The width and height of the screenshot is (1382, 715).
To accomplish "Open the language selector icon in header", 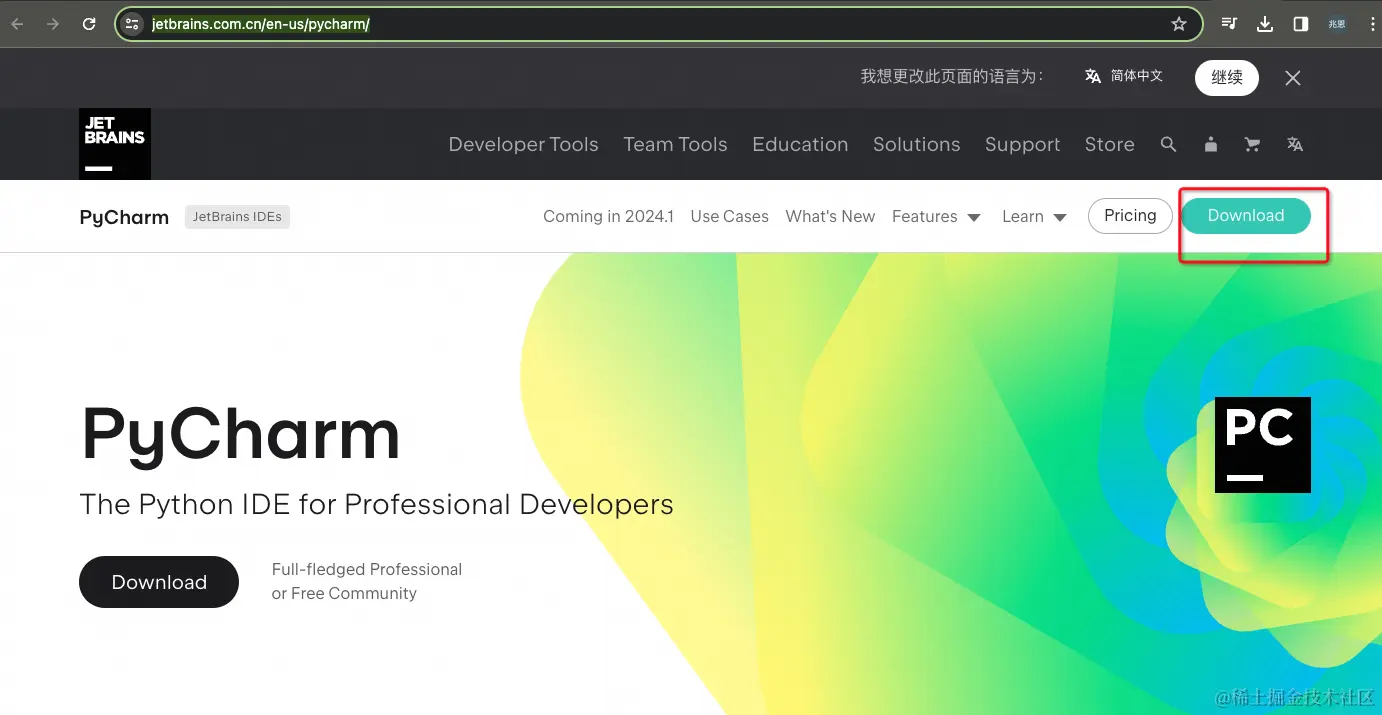I will click(x=1295, y=144).
